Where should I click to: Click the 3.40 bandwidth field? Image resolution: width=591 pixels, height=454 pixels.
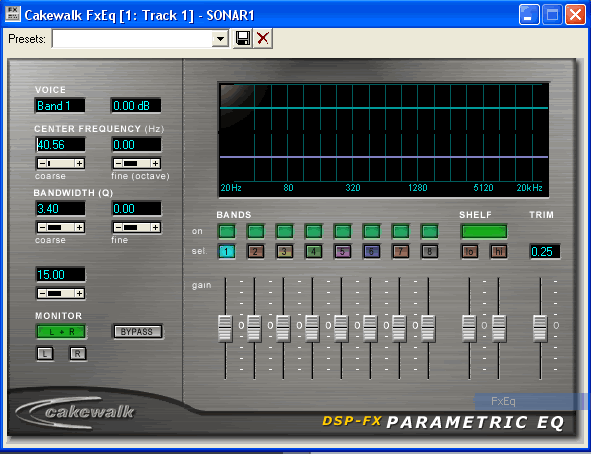tap(60, 208)
